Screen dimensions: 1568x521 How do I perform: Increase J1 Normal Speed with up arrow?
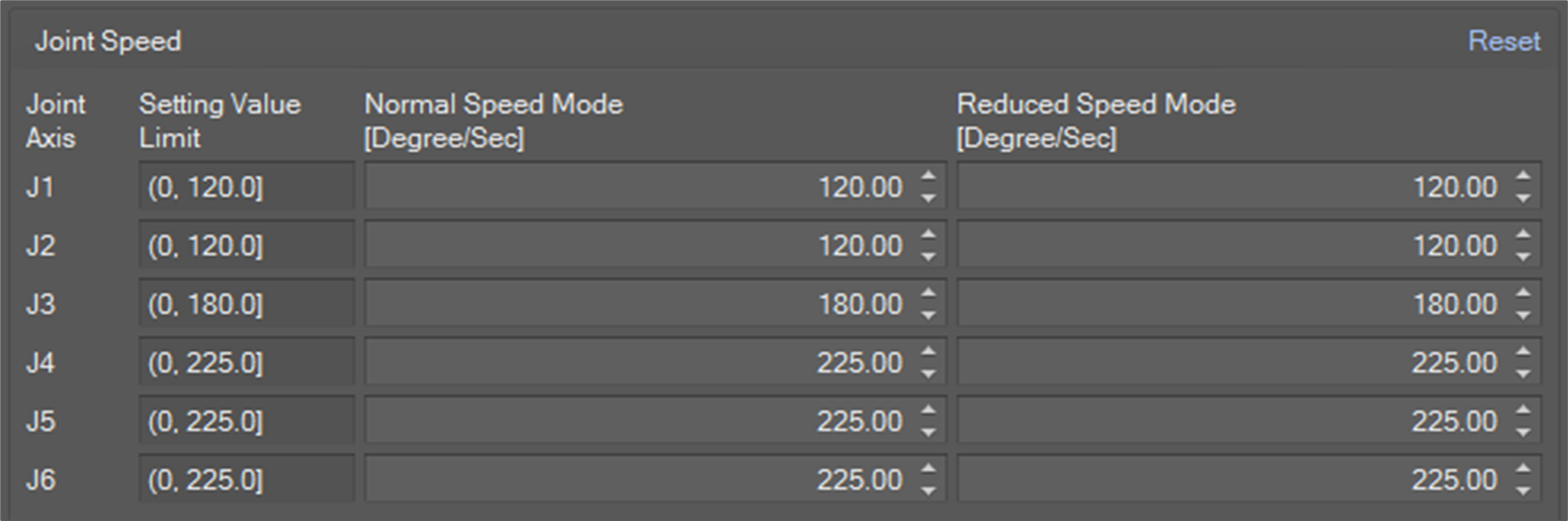[928, 177]
